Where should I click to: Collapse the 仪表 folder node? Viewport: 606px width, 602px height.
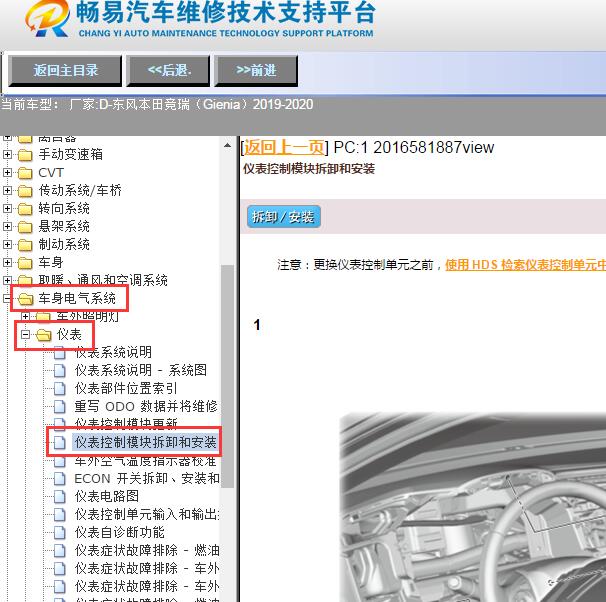(x=26, y=335)
